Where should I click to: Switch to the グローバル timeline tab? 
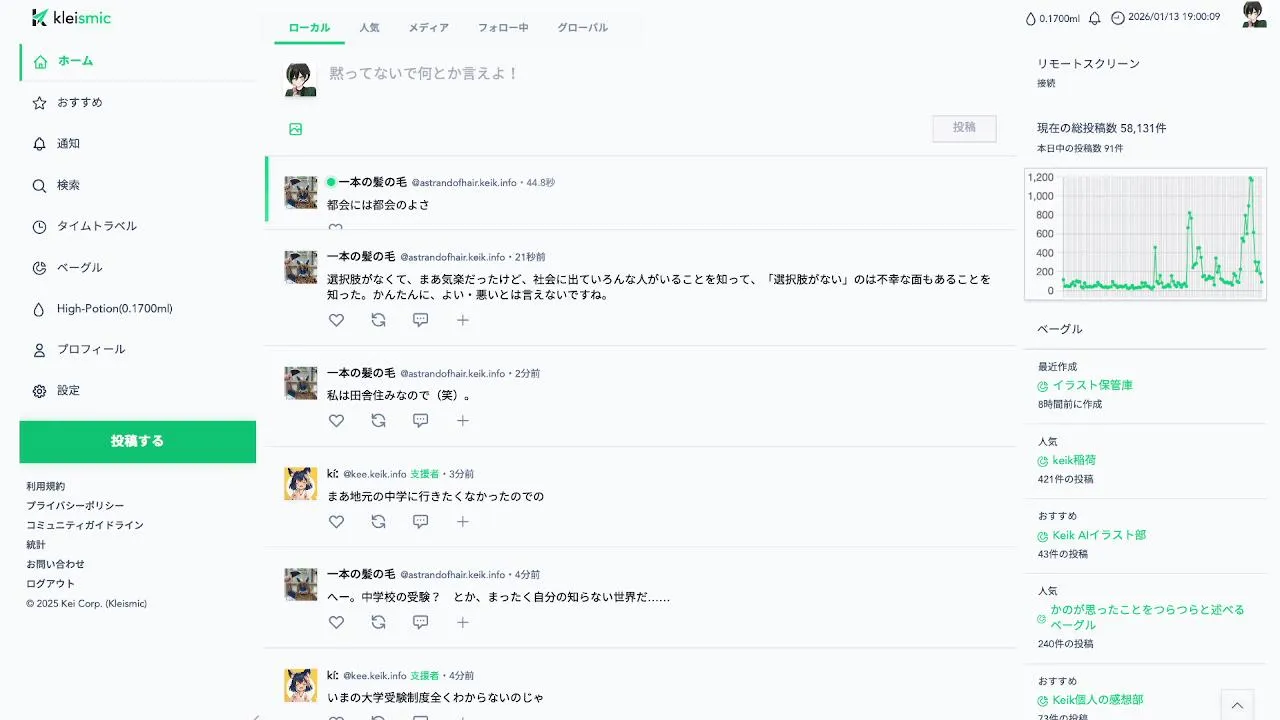pyautogui.click(x=582, y=28)
